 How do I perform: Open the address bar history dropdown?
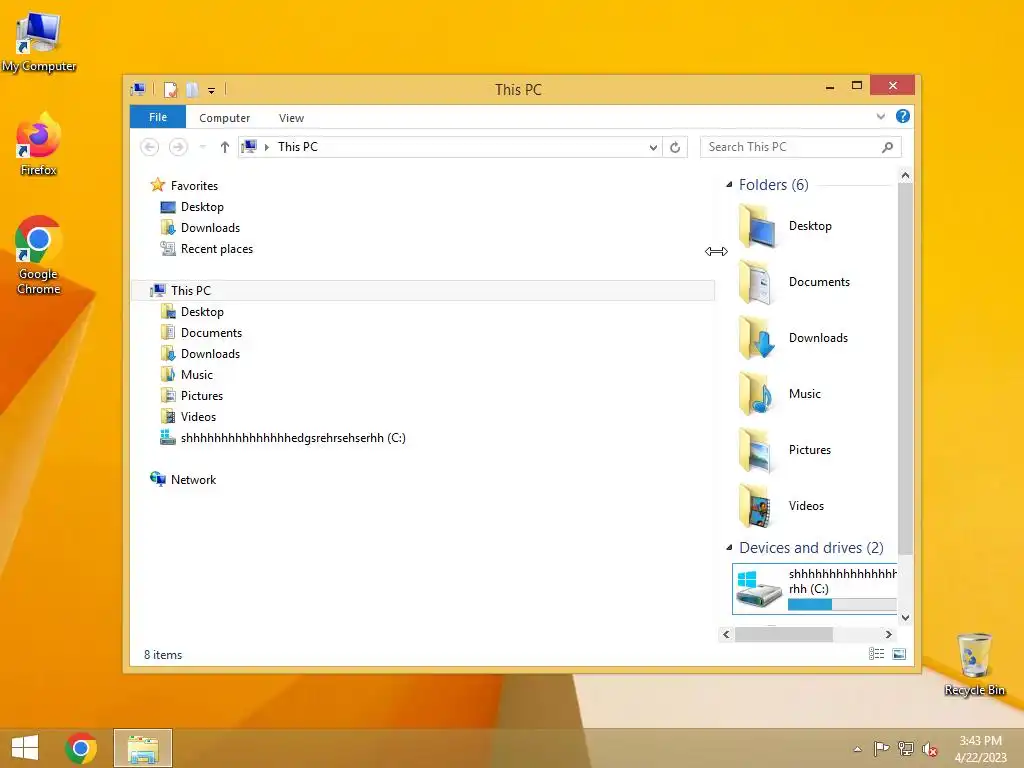point(653,148)
